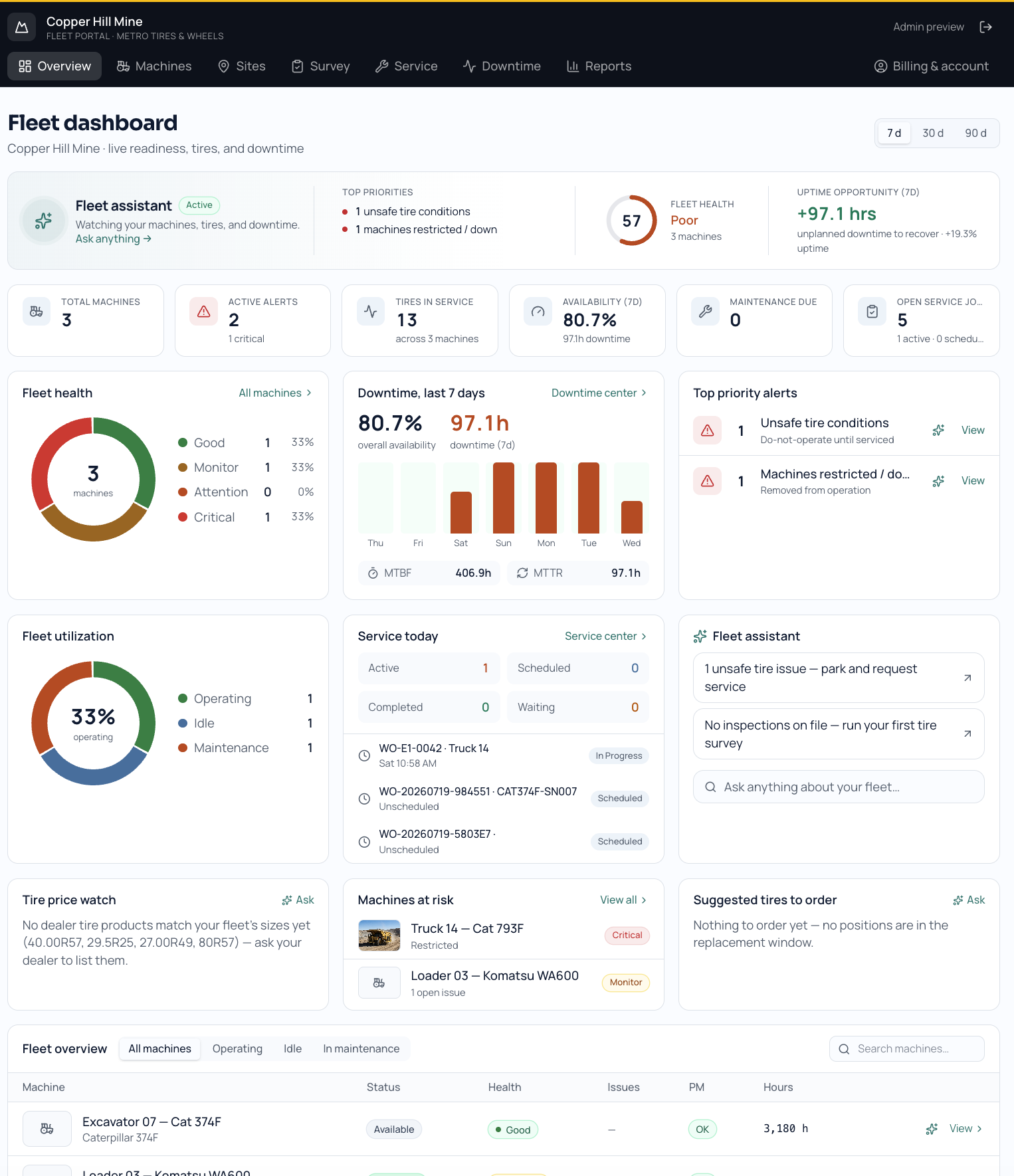
Task: Open the Downtime tab
Action: tap(502, 66)
